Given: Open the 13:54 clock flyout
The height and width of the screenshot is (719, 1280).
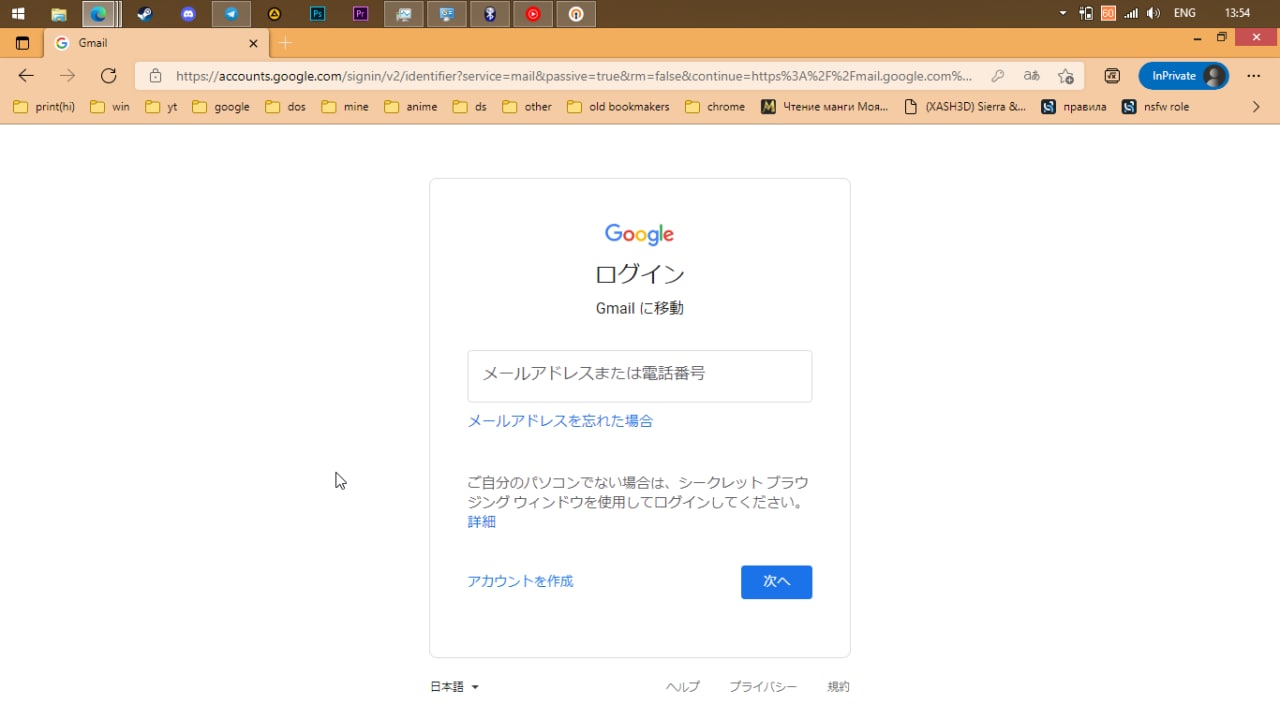Looking at the screenshot, I should pos(1238,14).
